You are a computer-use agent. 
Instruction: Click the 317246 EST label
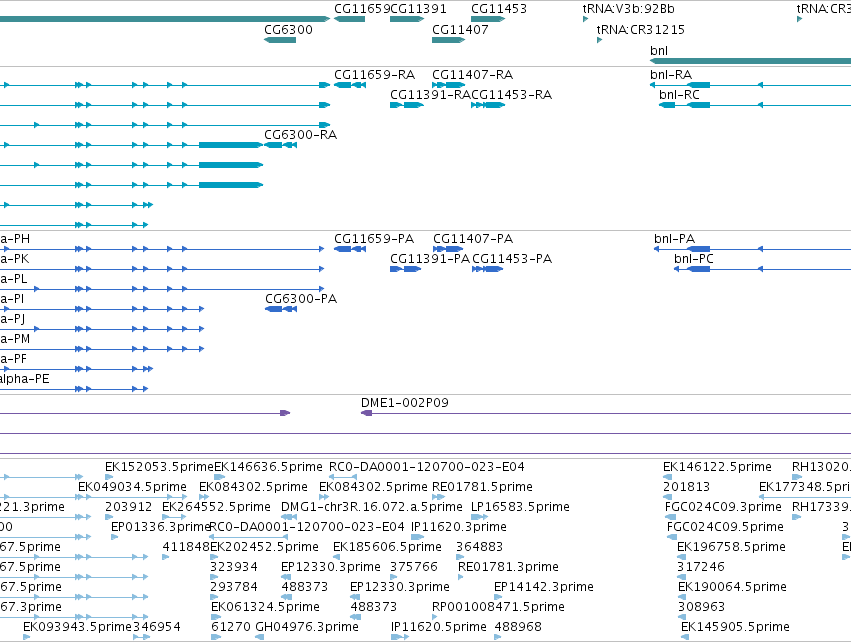click(701, 567)
